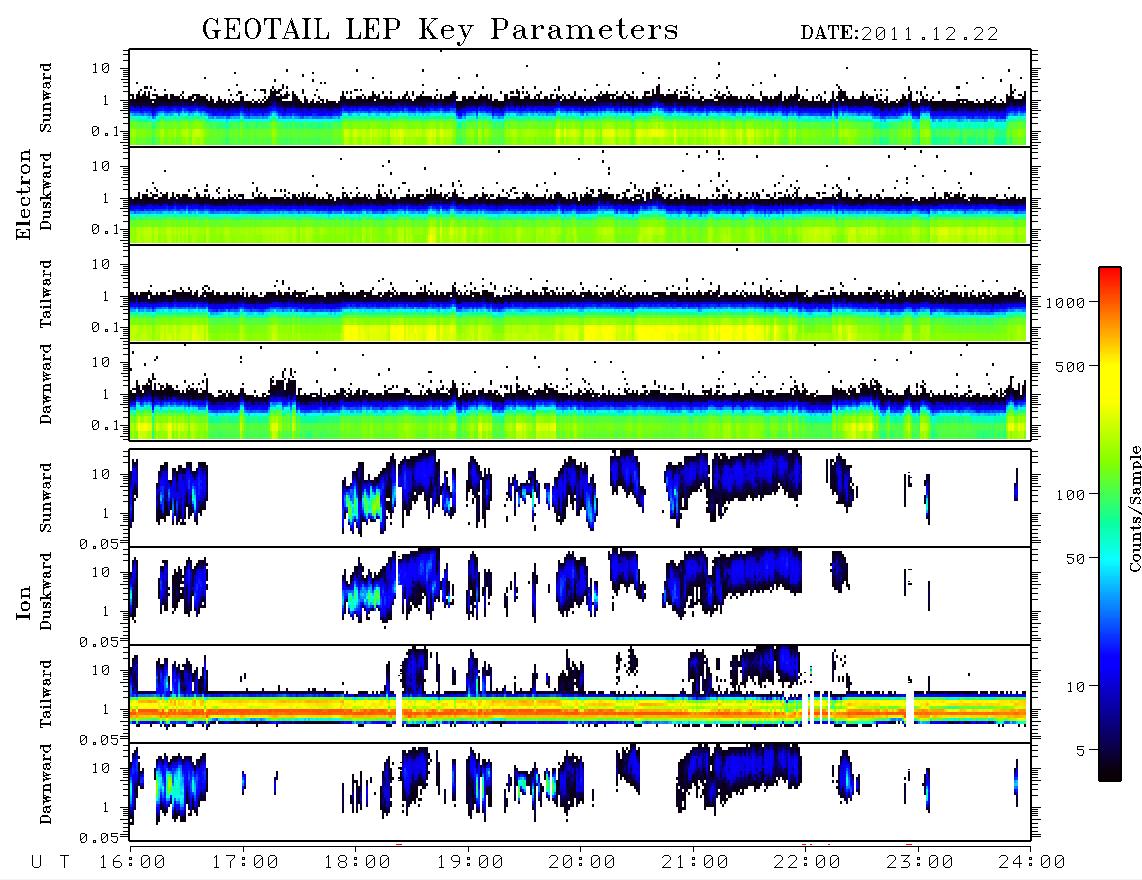Click the vertical 'Ion' group label

[x=24, y=602]
